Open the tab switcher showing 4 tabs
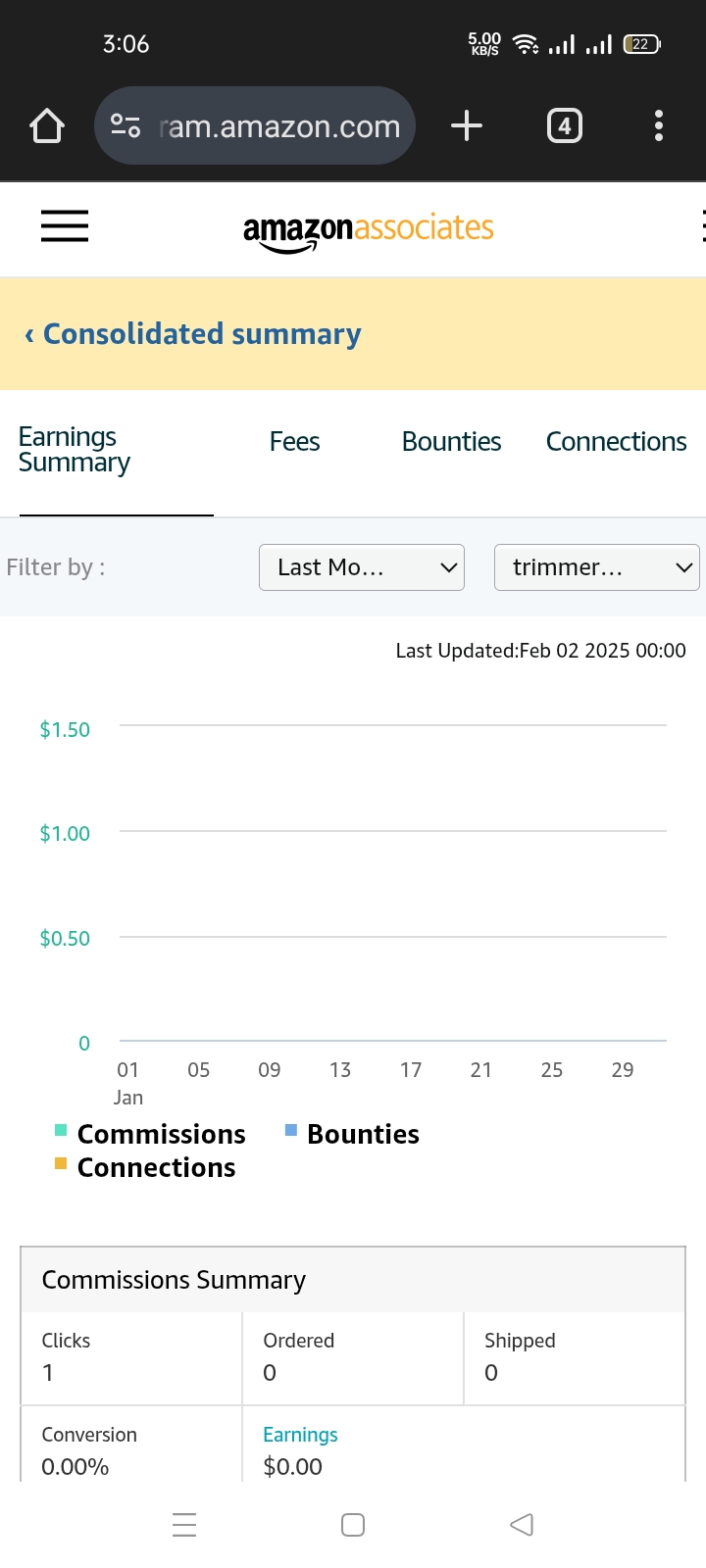The height and width of the screenshot is (1568, 706). [564, 125]
